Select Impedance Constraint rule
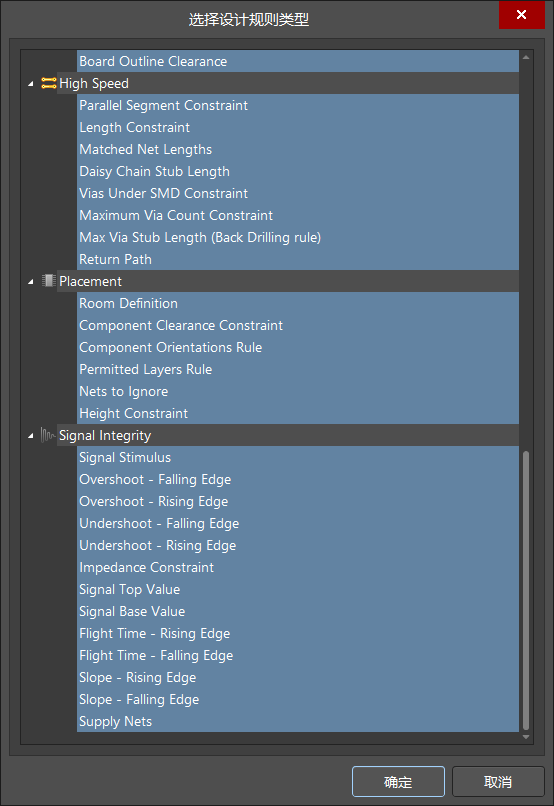The height and width of the screenshot is (806, 554). coord(298,567)
